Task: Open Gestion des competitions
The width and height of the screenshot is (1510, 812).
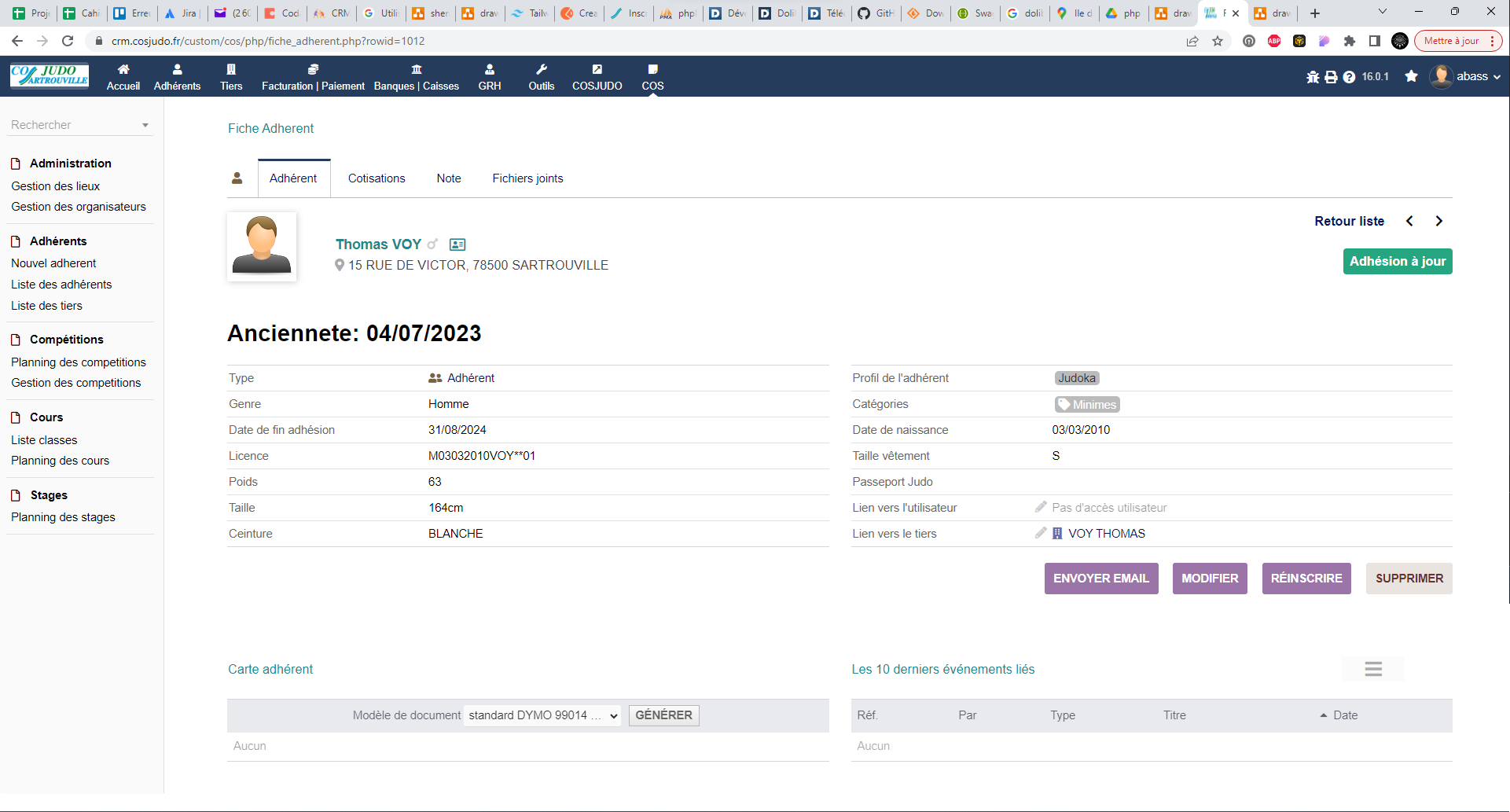Action: click(x=76, y=383)
